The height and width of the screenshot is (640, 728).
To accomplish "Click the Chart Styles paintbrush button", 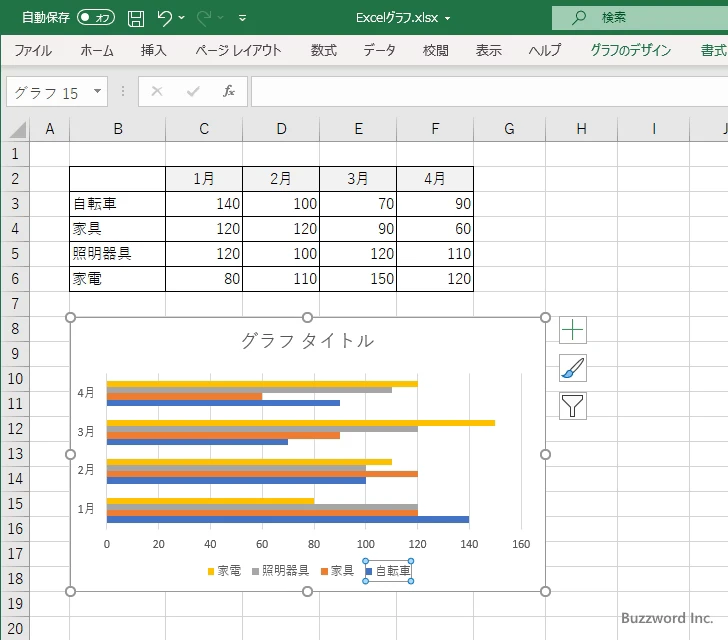I will (572, 368).
